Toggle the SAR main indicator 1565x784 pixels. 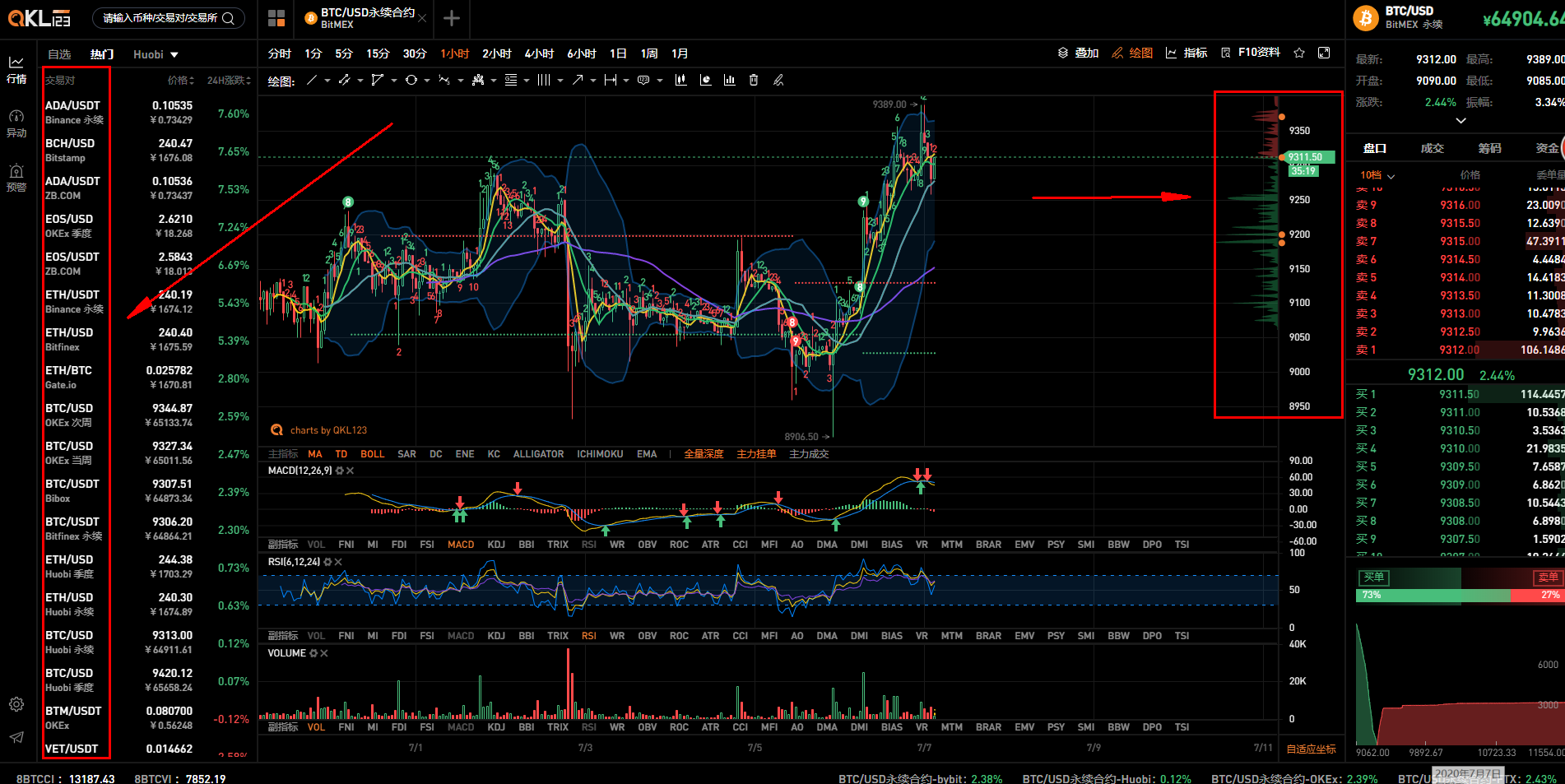(x=406, y=454)
